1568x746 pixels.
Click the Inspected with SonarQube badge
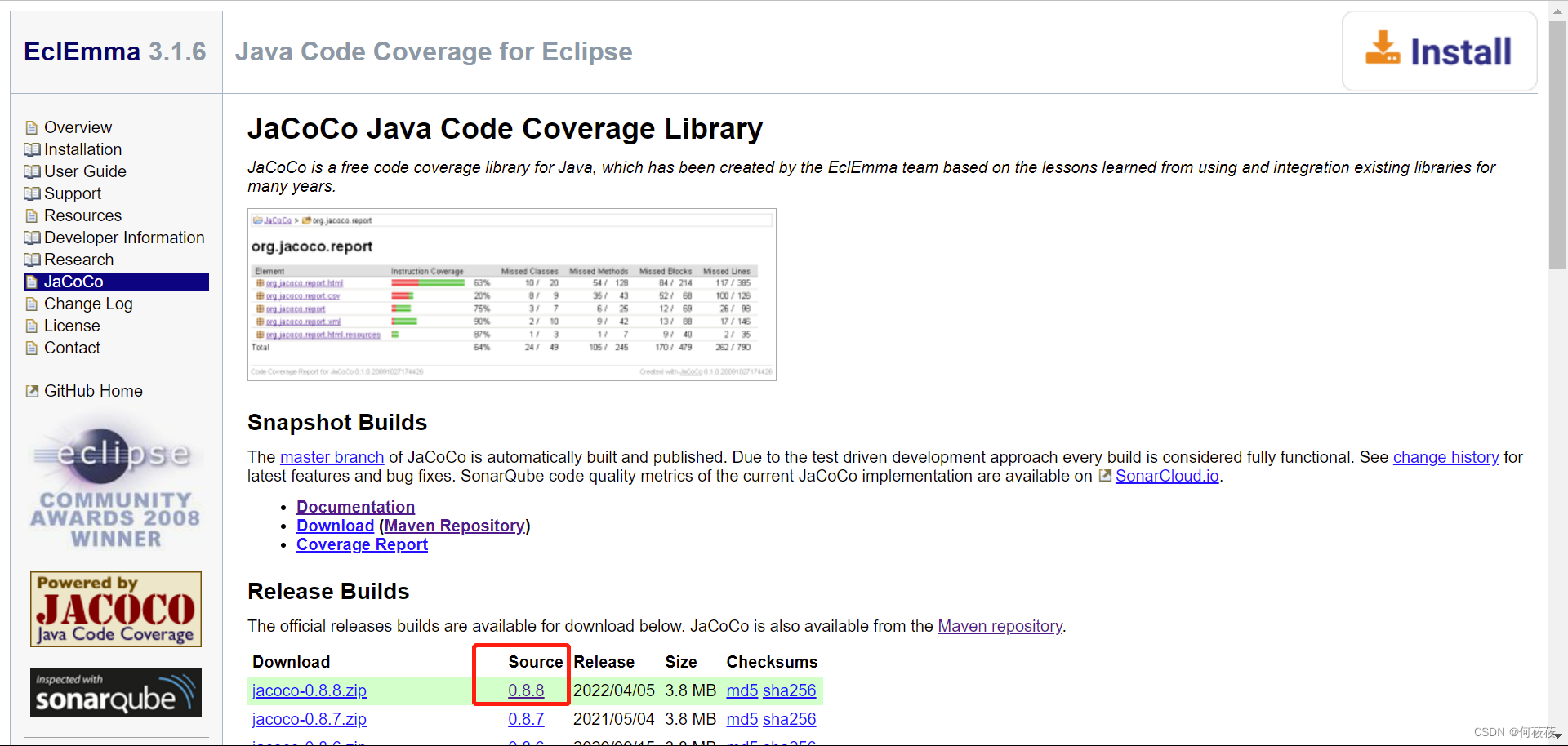pyautogui.click(x=116, y=692)
